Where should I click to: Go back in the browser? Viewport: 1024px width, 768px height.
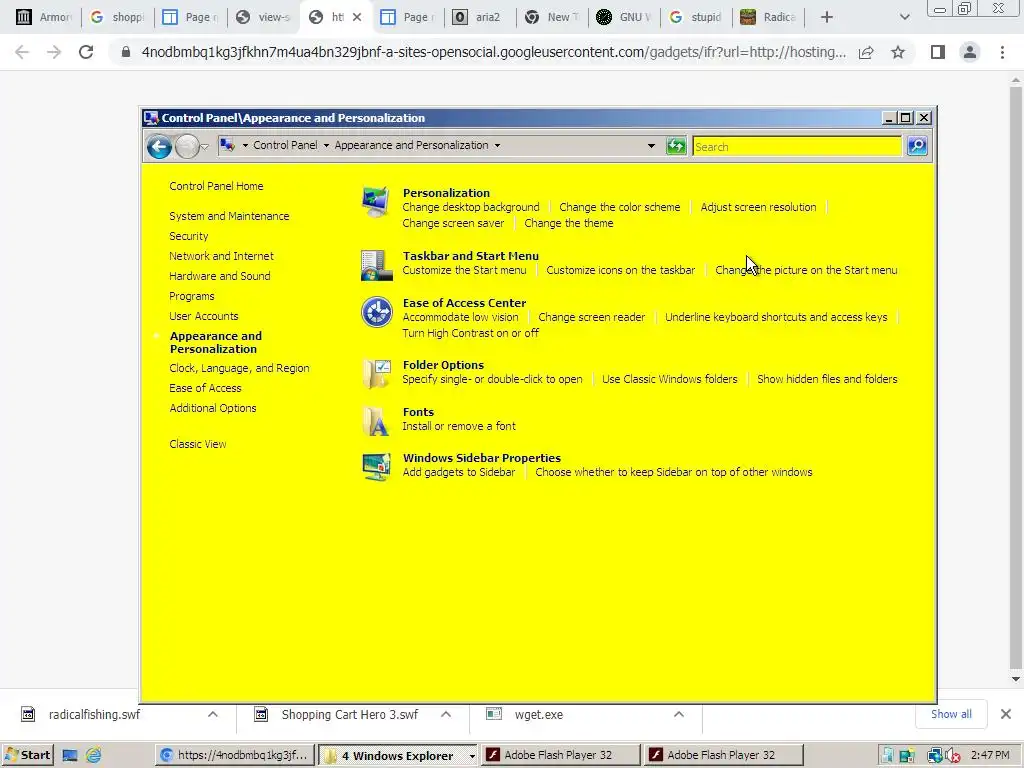coord(22,52)
